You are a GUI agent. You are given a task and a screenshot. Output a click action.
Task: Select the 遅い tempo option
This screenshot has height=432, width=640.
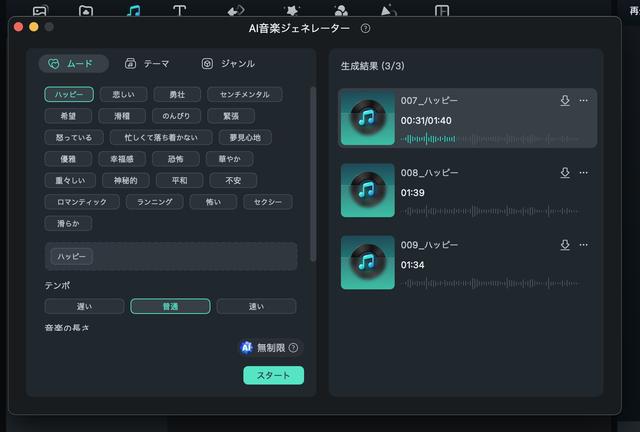pyautogui.click(x=84, y=306)
